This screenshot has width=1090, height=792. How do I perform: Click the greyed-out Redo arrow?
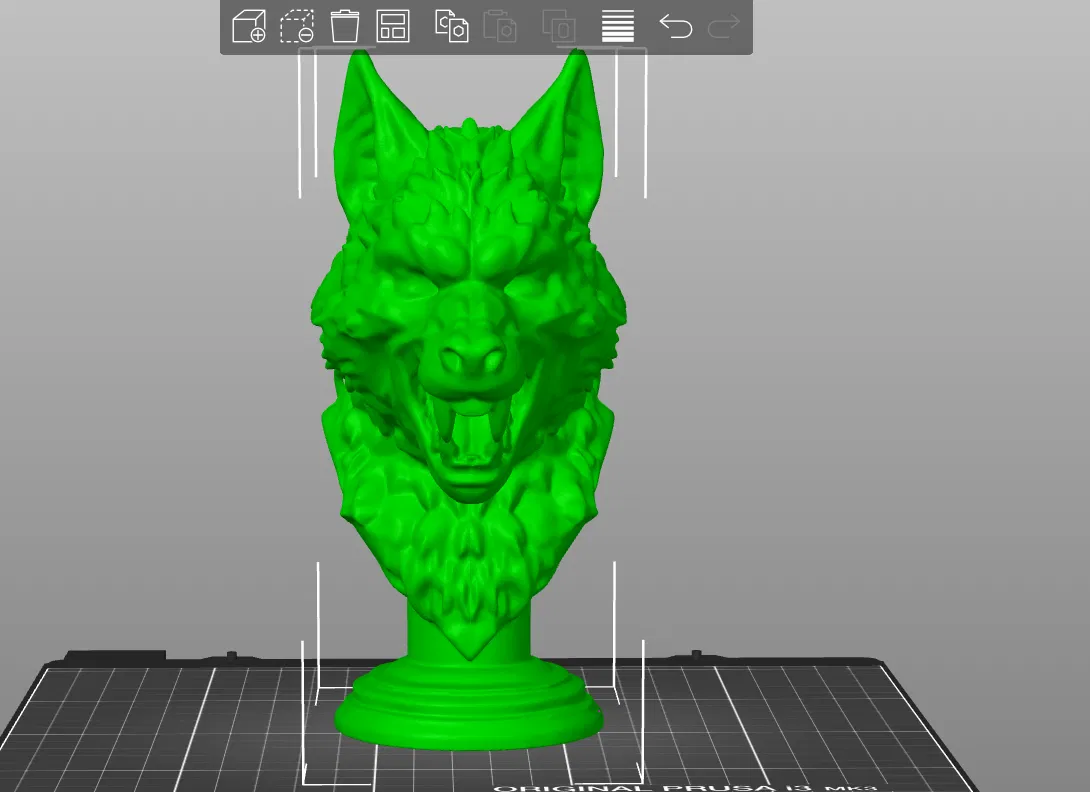coord(724,27)
